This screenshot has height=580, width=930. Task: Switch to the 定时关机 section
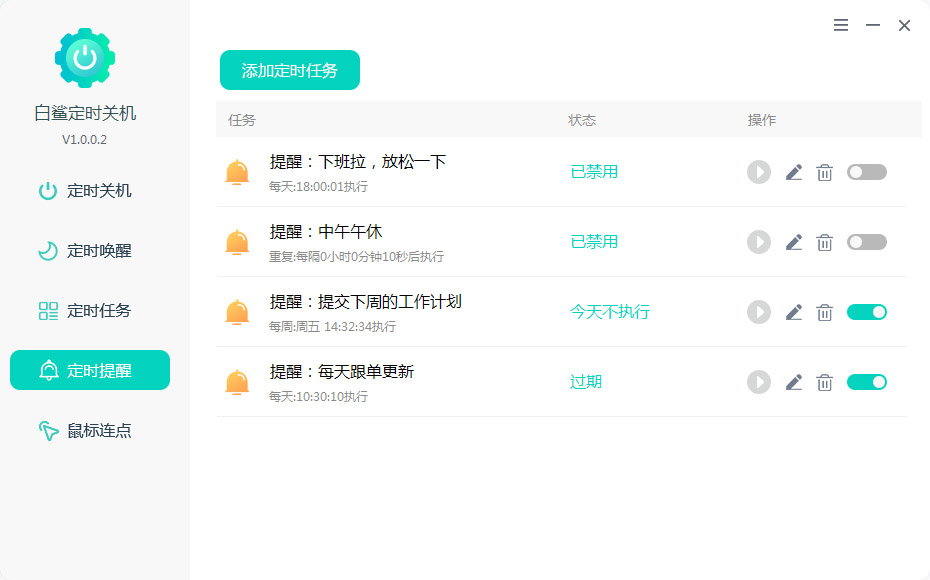point(89,191)
